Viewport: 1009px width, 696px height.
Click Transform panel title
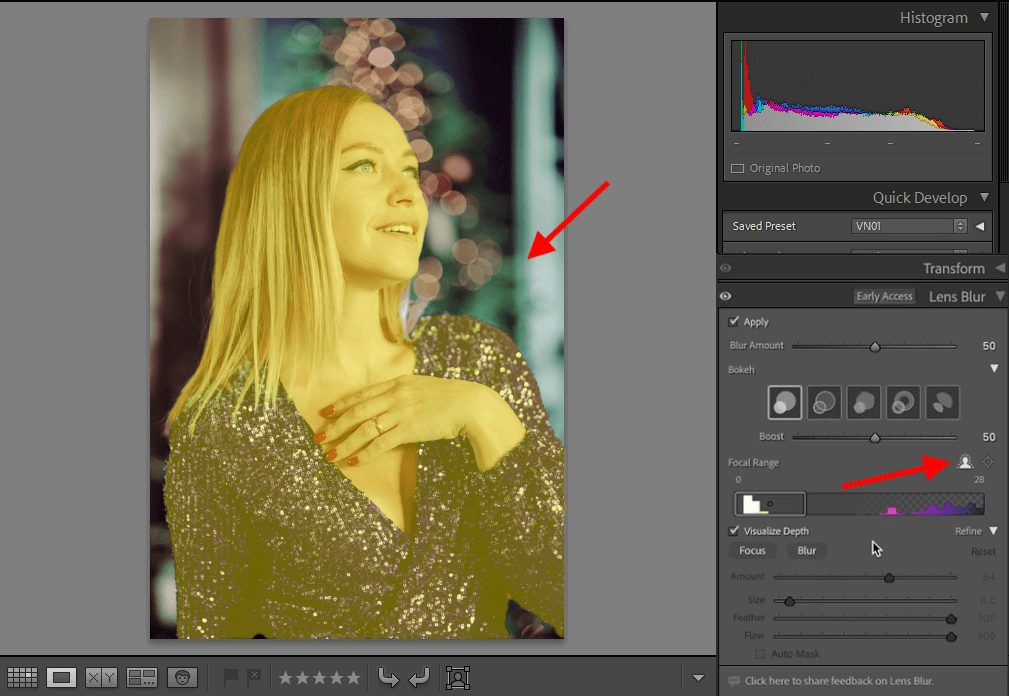[x=954, y=268]
